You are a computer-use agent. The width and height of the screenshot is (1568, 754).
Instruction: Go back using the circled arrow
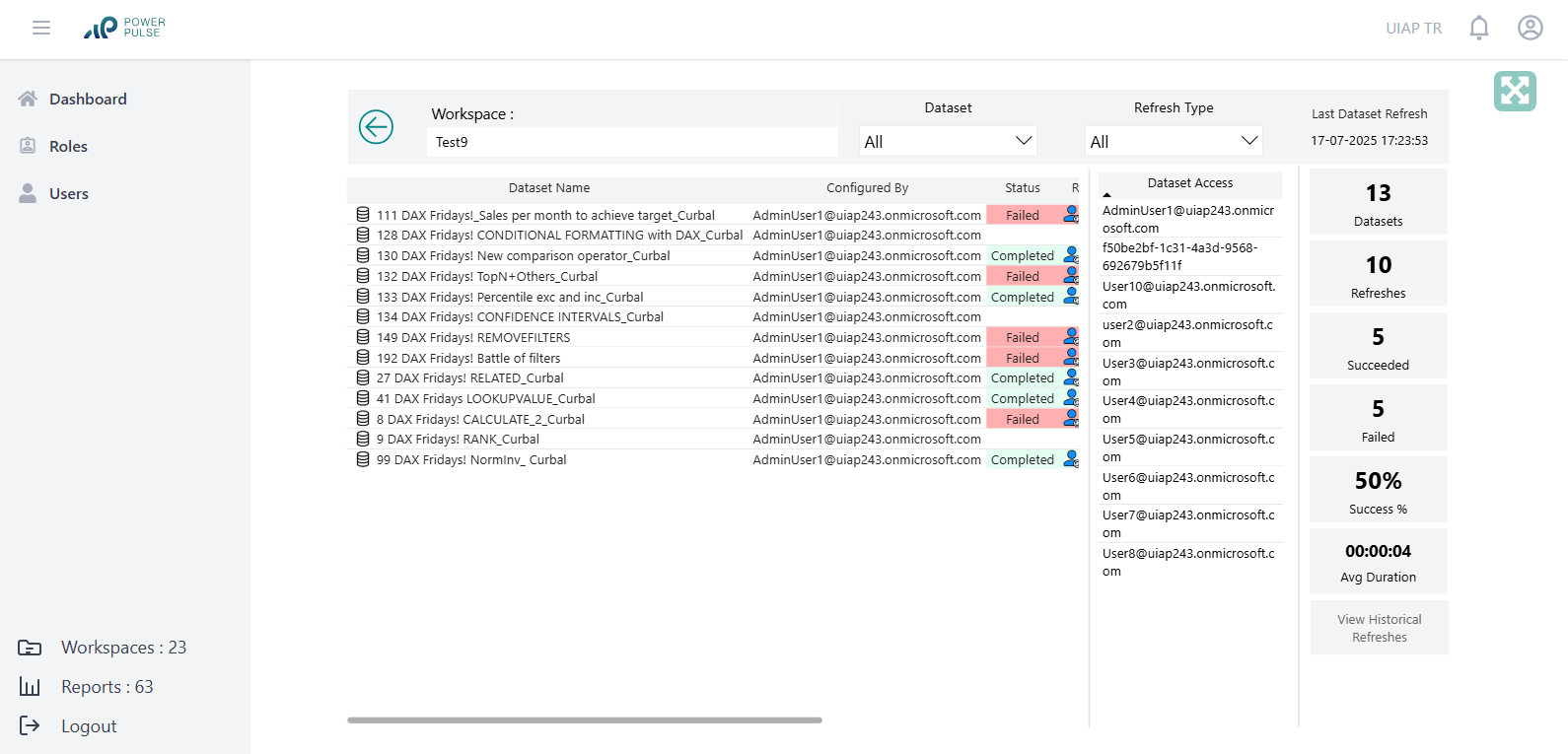click(x=376, y=127)
